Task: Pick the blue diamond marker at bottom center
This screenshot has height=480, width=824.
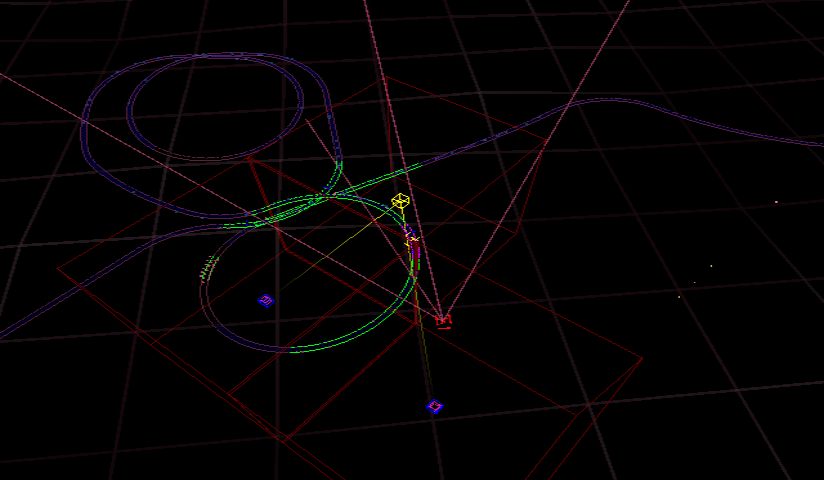Action: [434, 406]
